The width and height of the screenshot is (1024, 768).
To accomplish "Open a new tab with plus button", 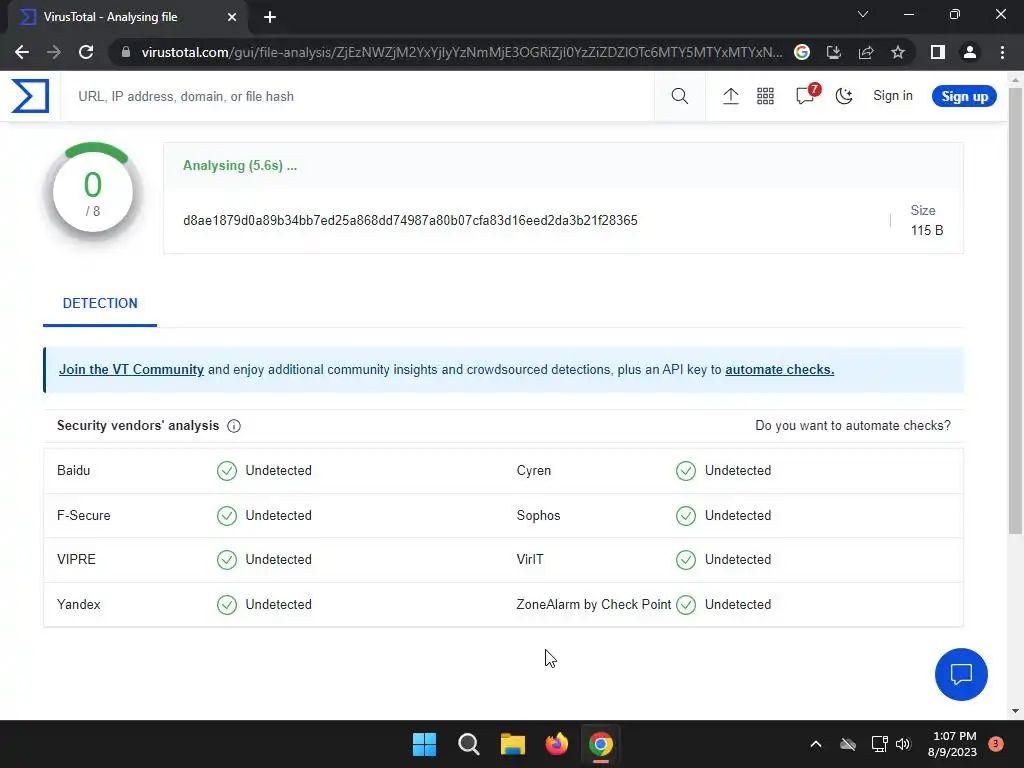I will click(270, 17).
